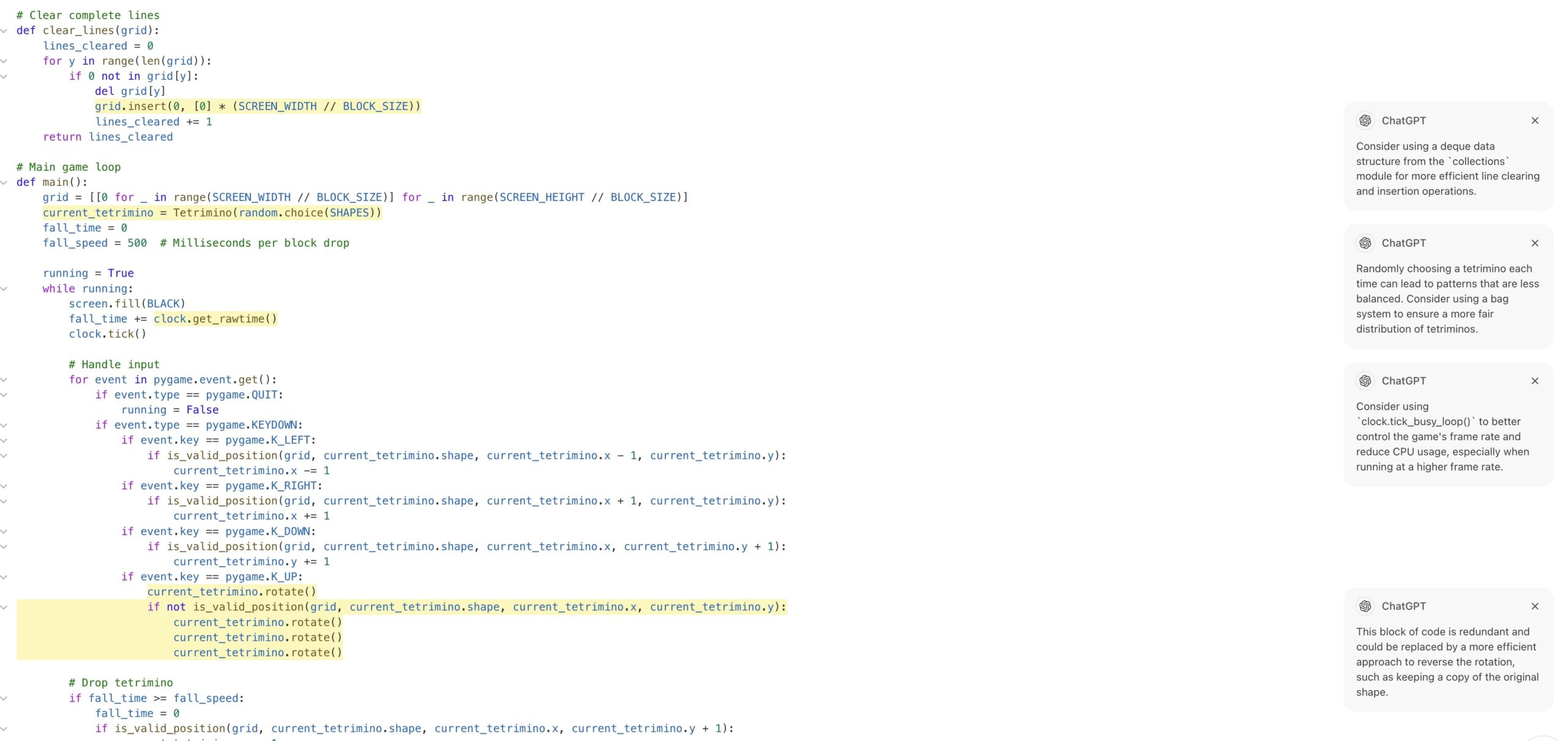
Task: Close the clock.tick_busy_loop() suggestion comment
Action: tap(1534, 381)
